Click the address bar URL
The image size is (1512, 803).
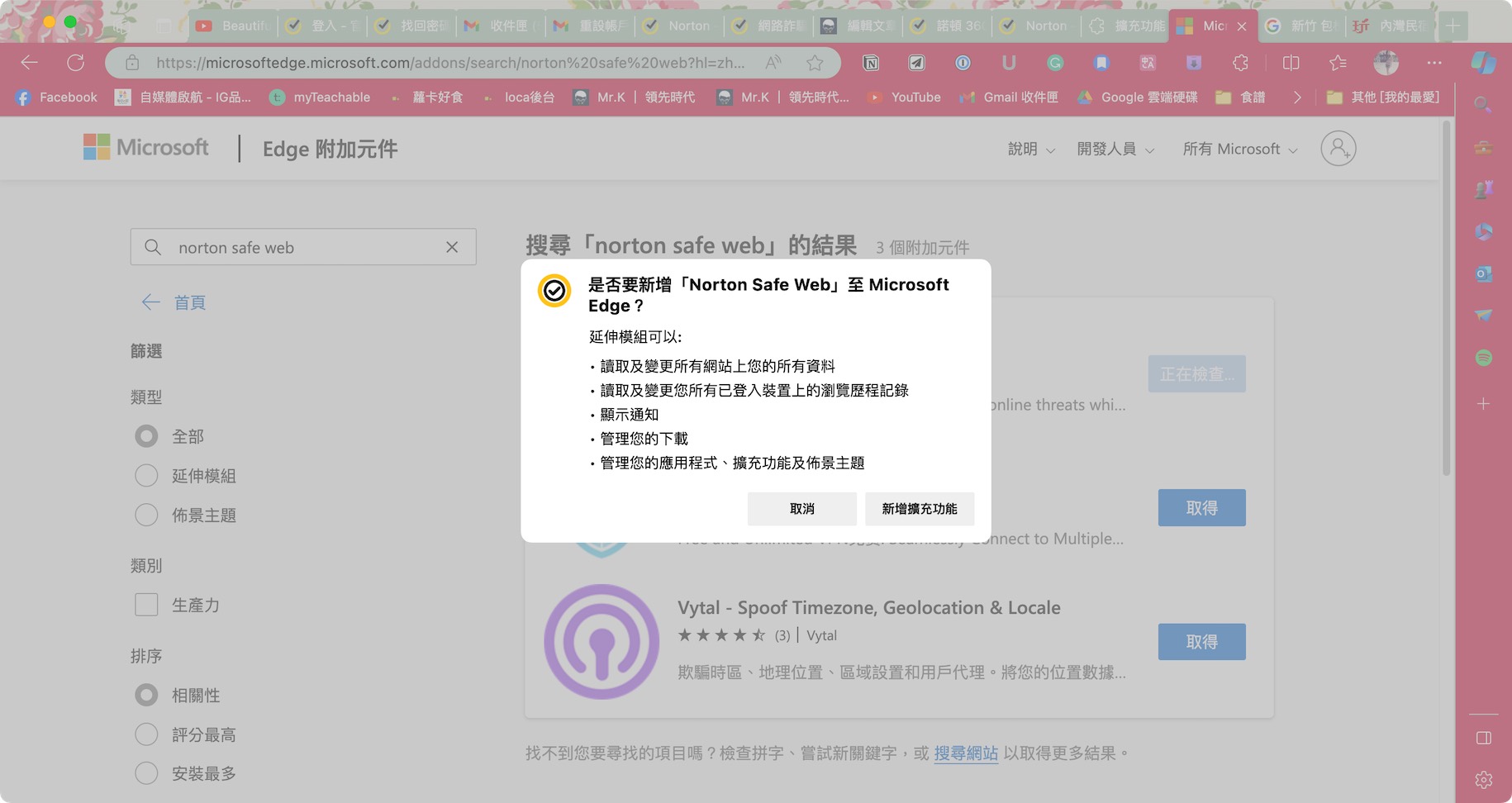click(x=450, y=63)
